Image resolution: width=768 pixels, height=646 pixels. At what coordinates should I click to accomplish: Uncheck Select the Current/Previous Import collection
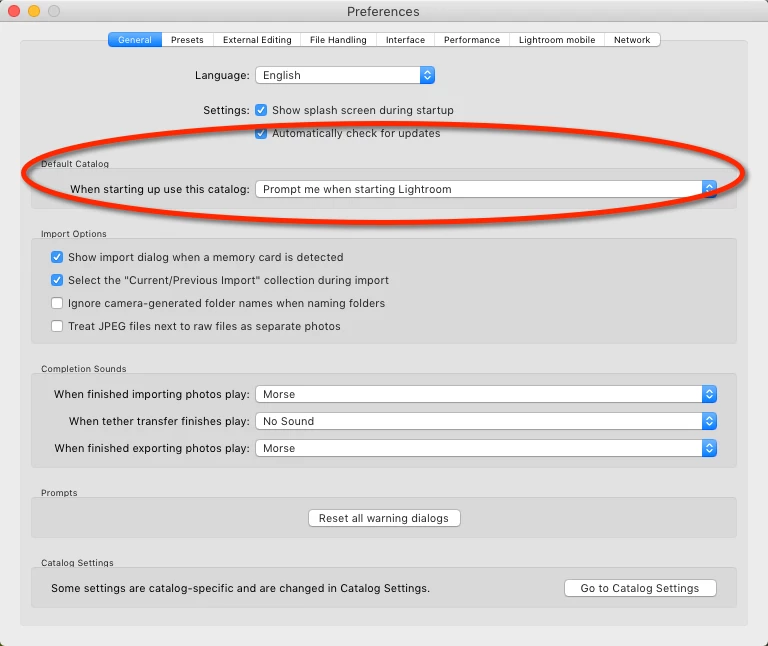(57, 280)
